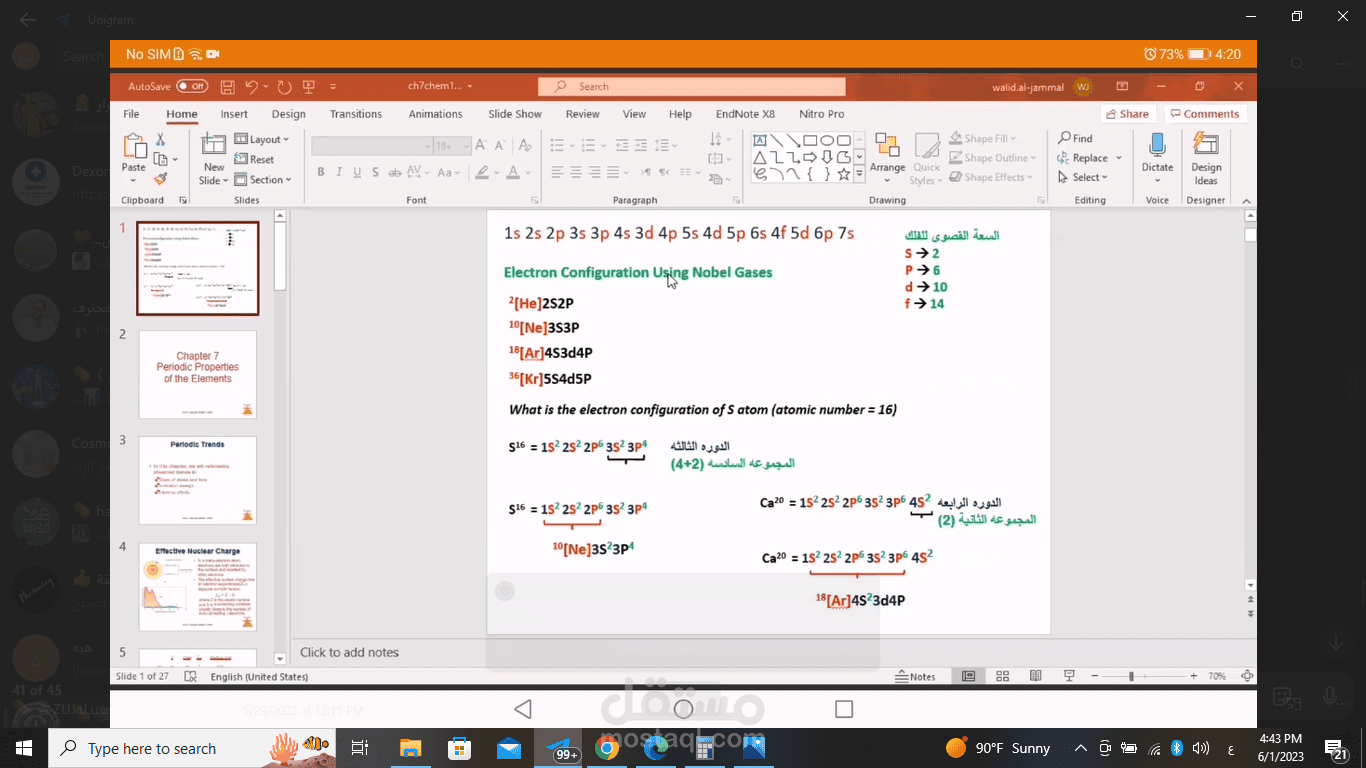Click the Format Painter brush icon
1366x768 pixels.
click(x=160, y=179)
